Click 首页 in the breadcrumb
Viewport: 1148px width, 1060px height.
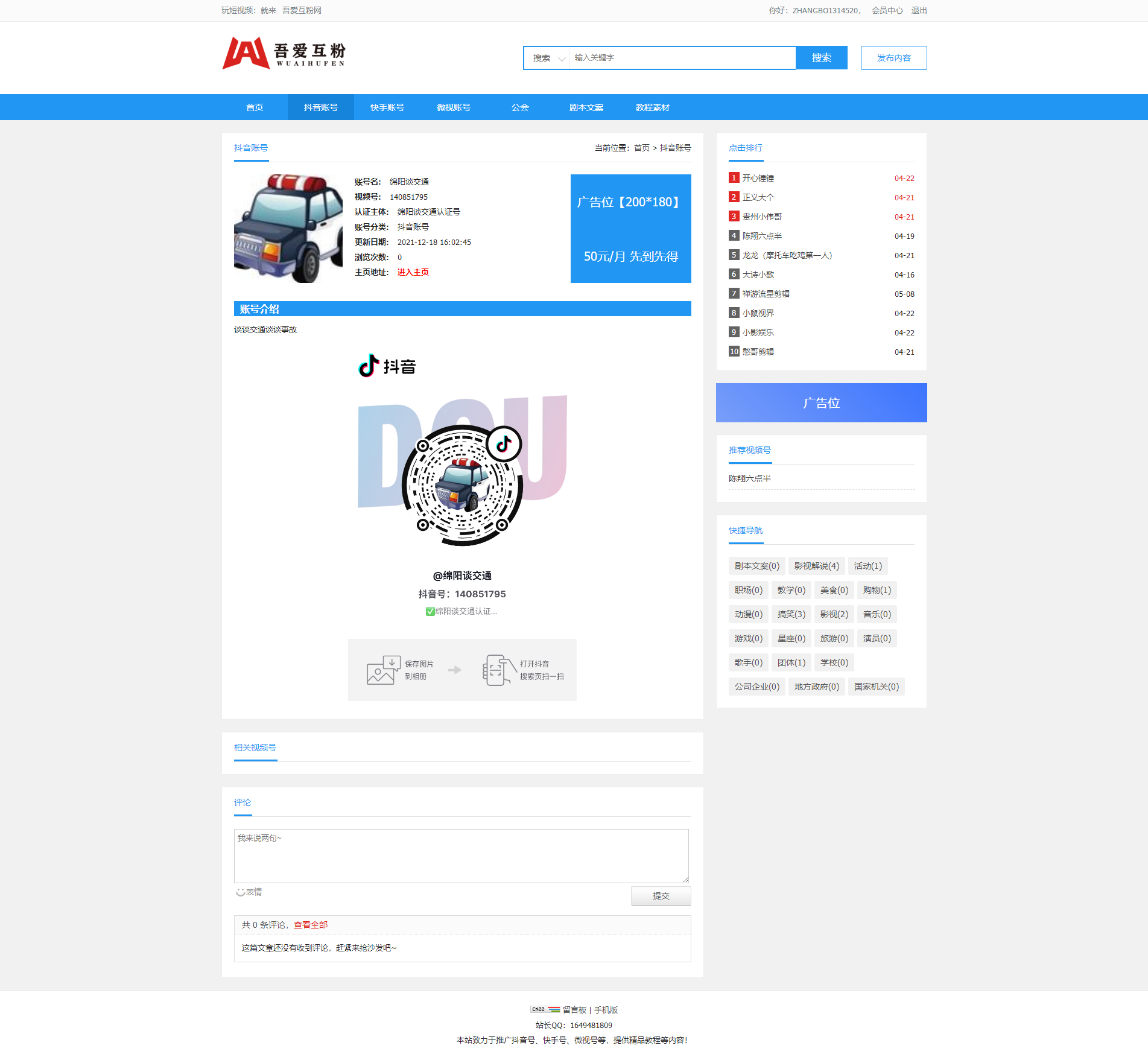click(x=641, y=148)
